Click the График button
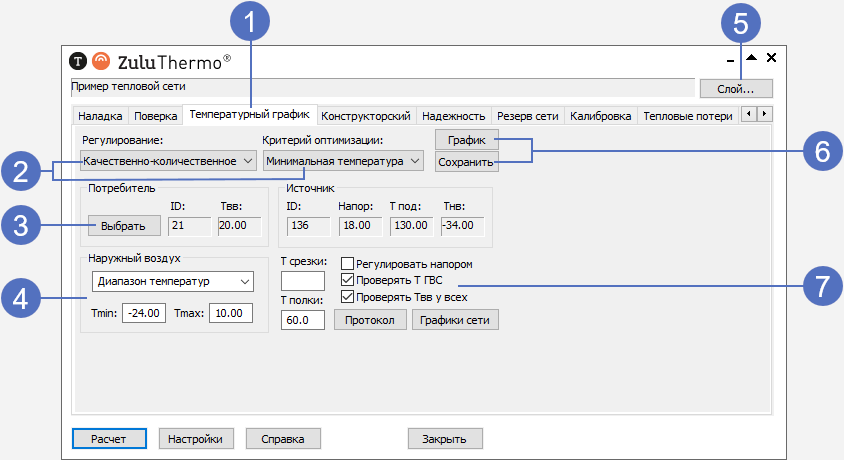This screenshot has width=844, height=460. pyautogui.click(x=466, y=141)
